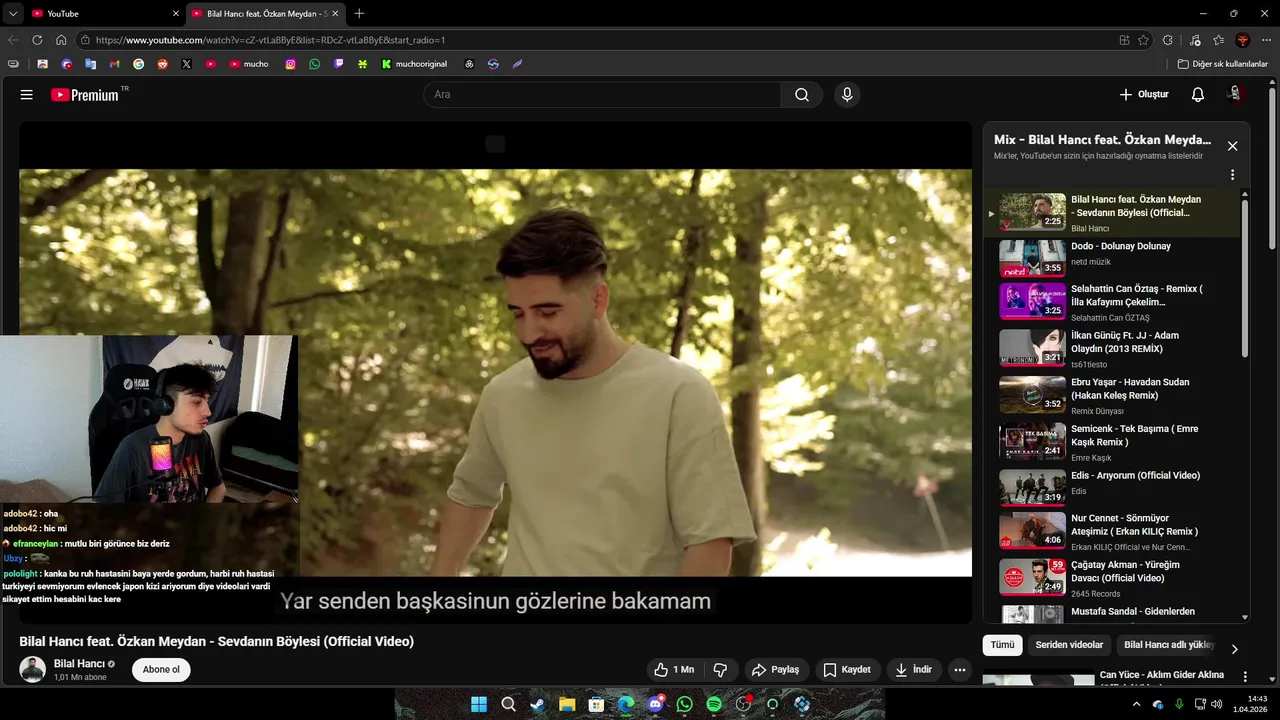The width and height of the screenshot is (1280, 720).
Task: Select the Tümü filter chip
Action: 1002,645
